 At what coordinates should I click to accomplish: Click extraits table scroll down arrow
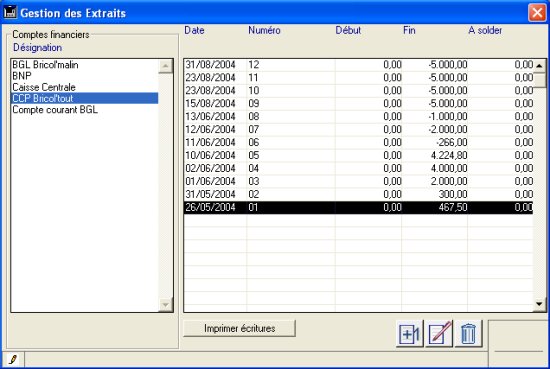point(539,304)
